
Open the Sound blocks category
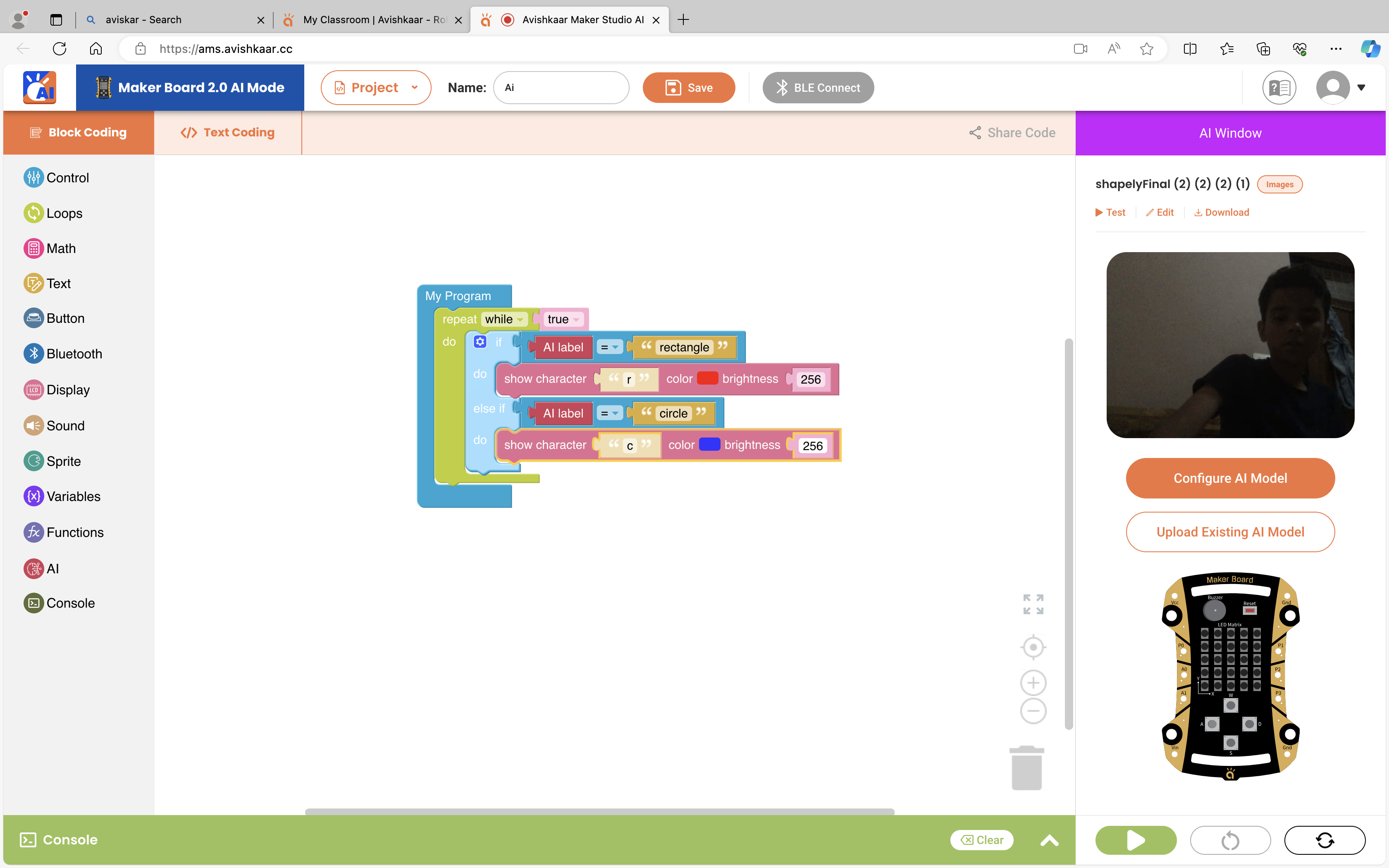[54, 425]
